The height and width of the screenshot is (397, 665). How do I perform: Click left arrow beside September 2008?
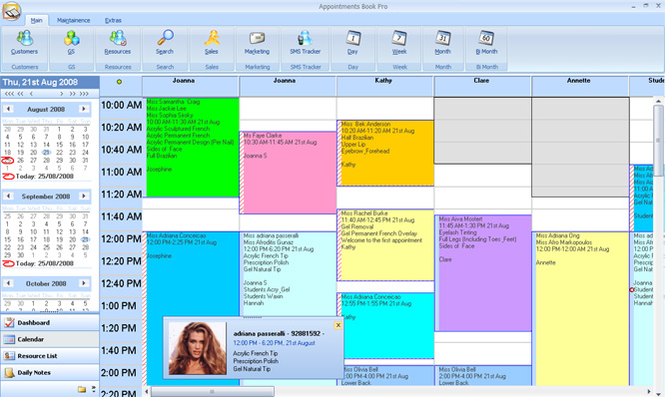(x=8, y=196)
